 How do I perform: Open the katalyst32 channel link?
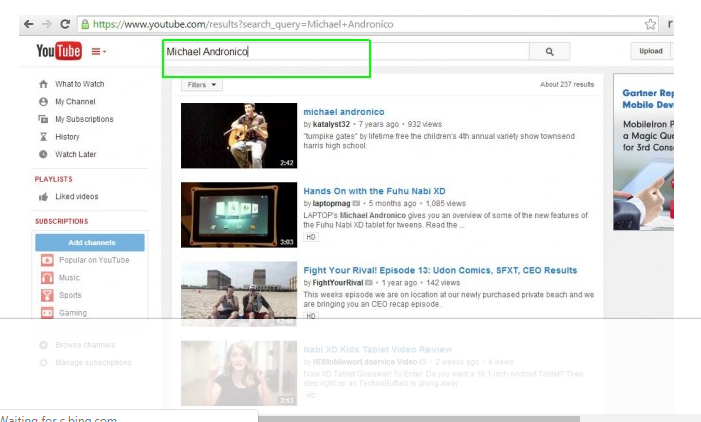click(x=331, y=124)
